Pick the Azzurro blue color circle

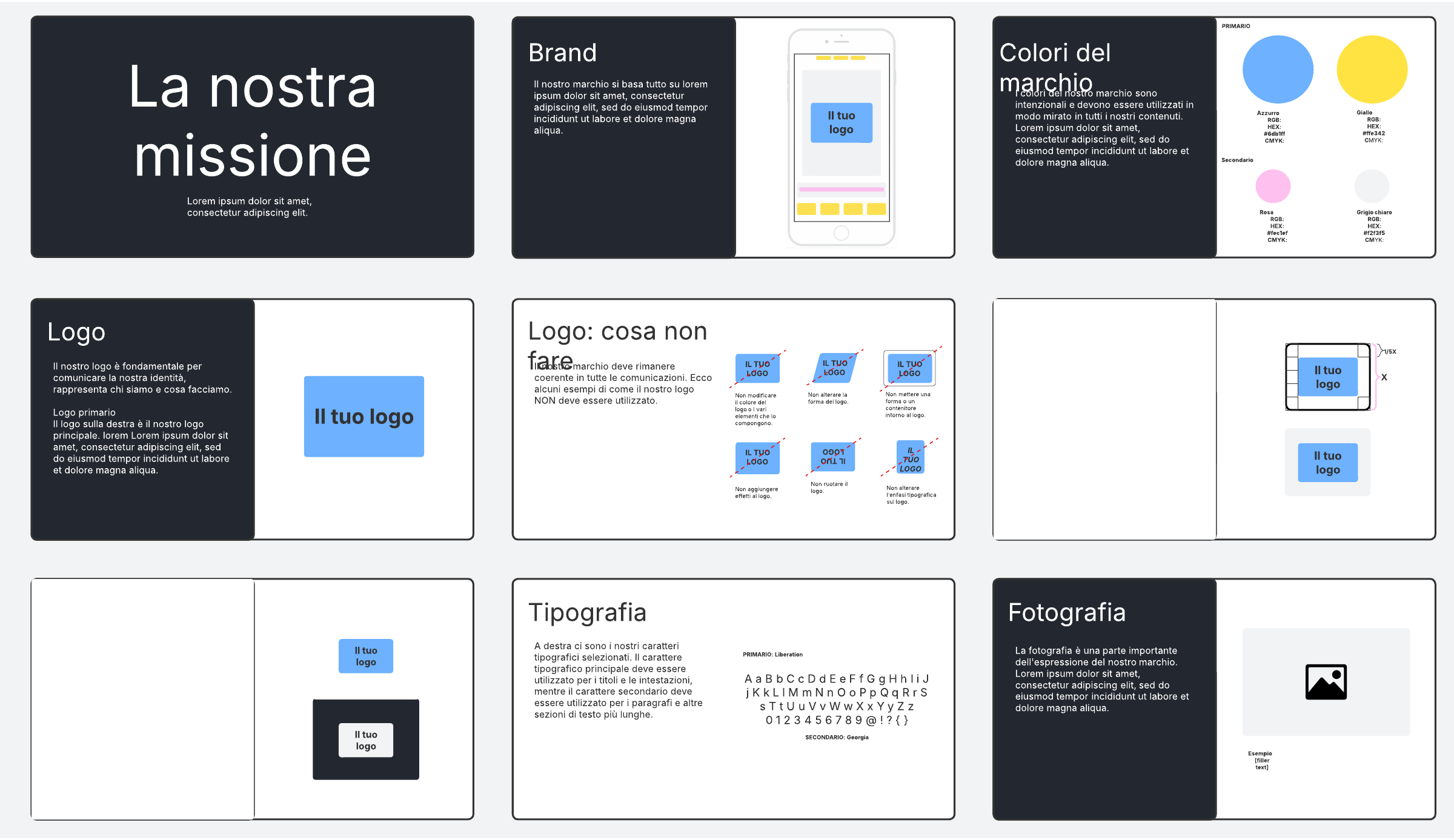click(x=1278, y=70)
